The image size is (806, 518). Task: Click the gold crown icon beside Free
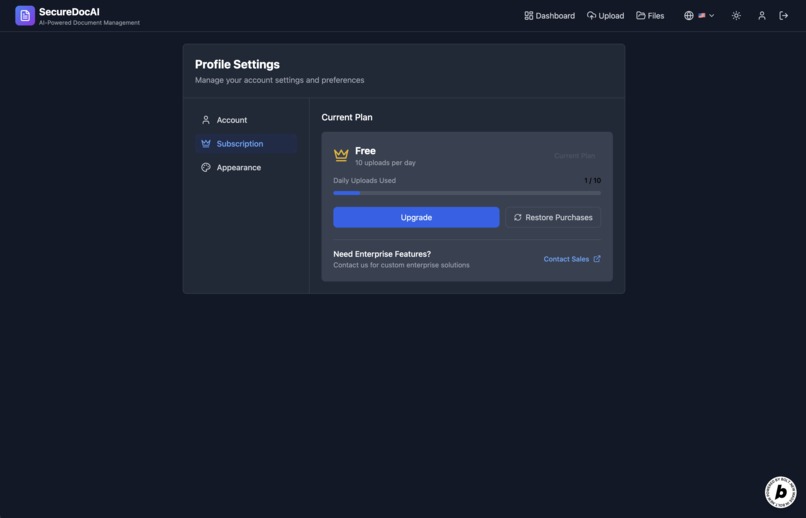tap(341, 155)
